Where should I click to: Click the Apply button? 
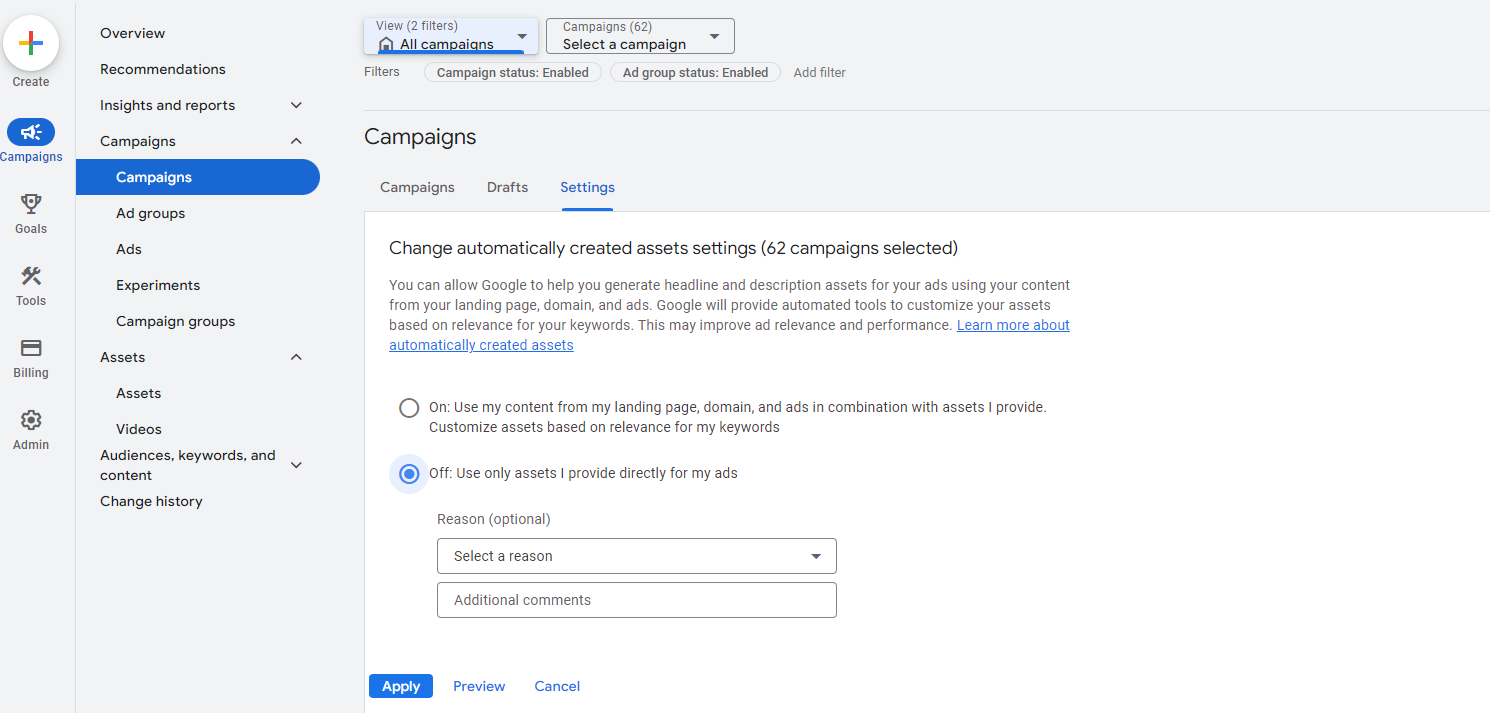[x=401, y=686]
